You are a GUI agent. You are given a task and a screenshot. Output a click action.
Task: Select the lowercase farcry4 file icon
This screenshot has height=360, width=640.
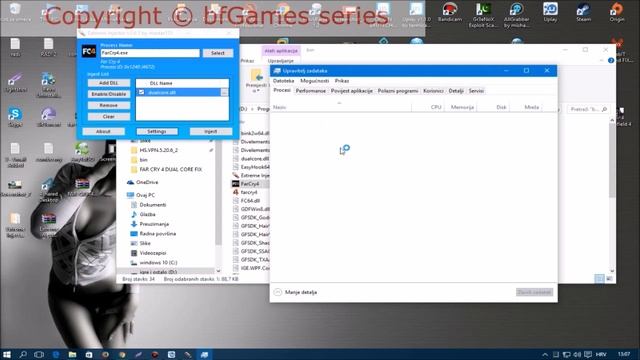pos(236,192)
